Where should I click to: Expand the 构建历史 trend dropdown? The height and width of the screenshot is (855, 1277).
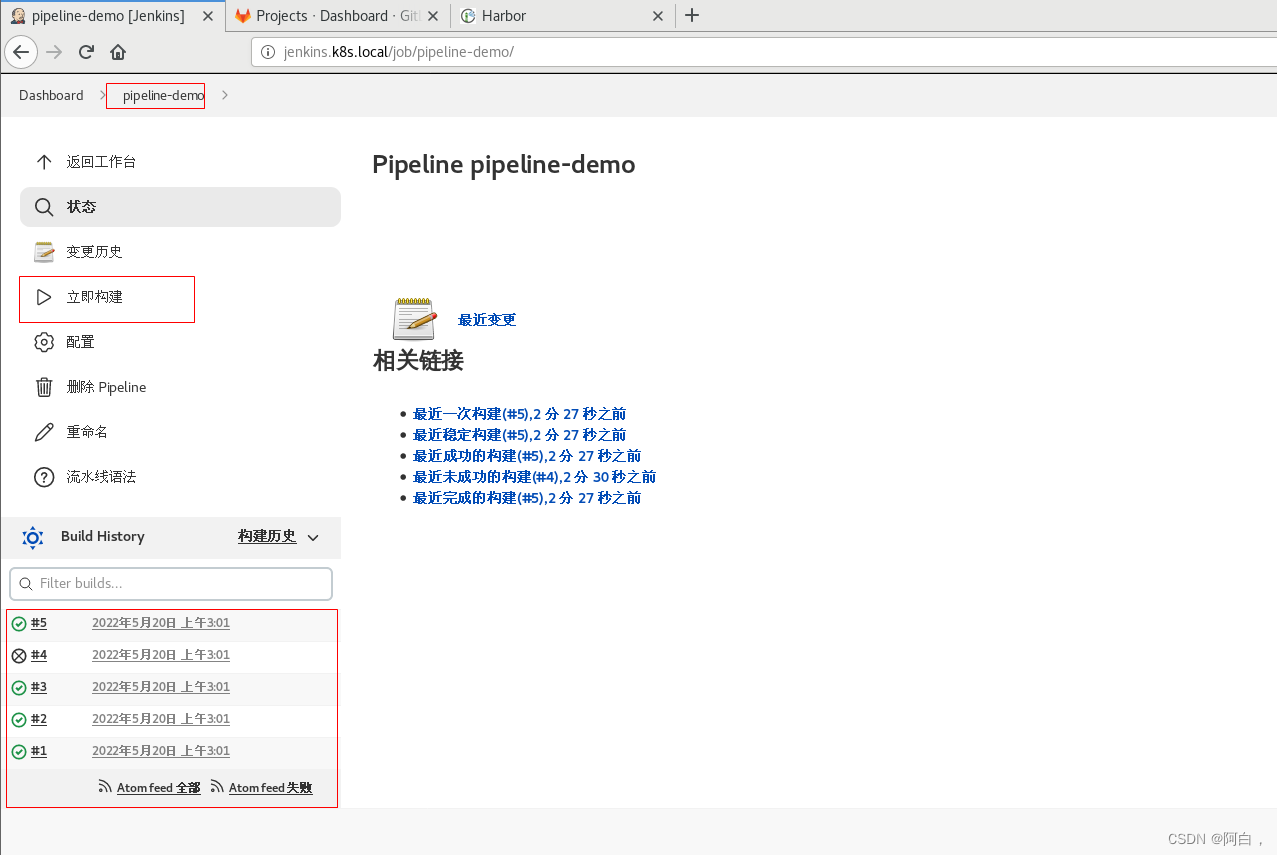tap(313, 538)
